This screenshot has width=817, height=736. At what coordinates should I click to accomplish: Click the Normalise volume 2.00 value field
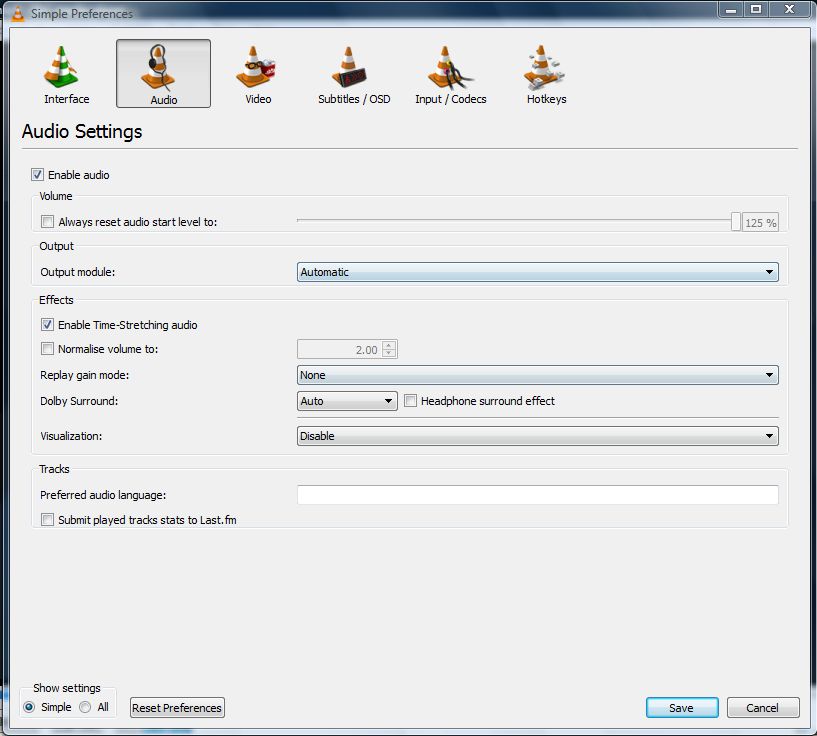click(340, 350)
